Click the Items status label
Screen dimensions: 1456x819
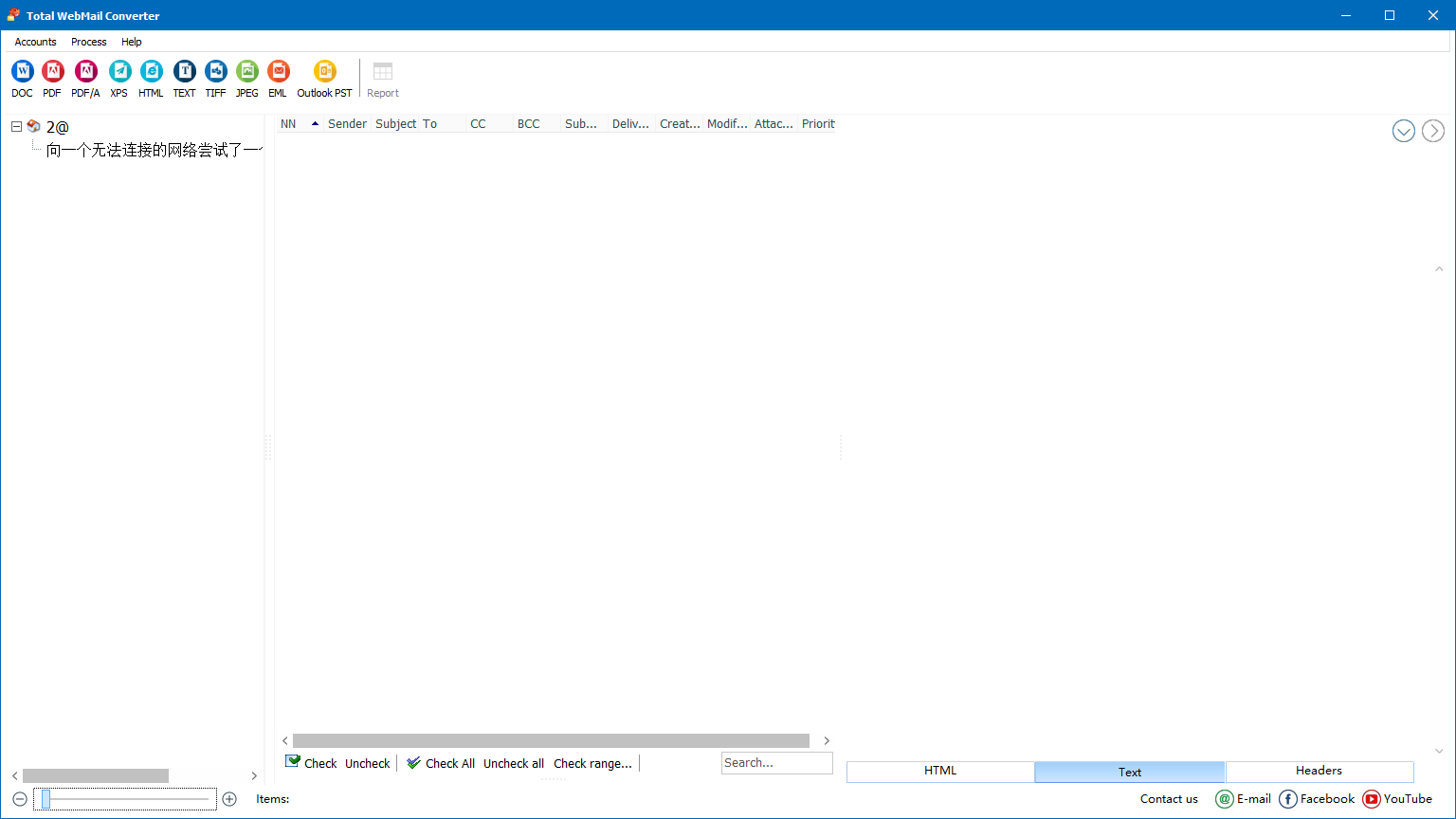pos(273,799)
